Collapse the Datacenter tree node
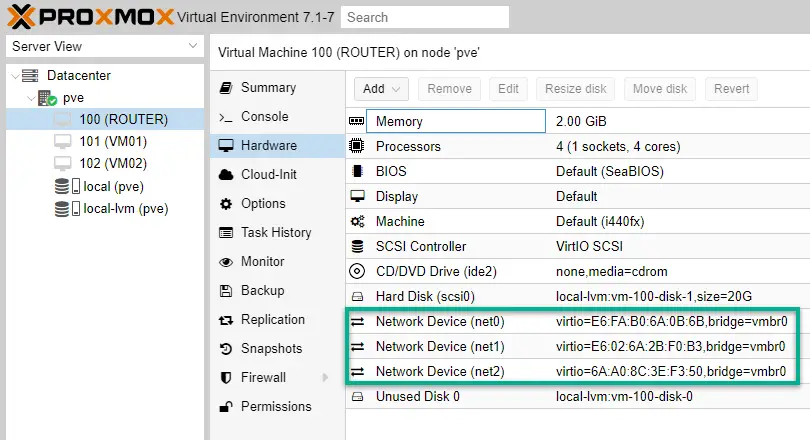Image resolution: width=810 pixels, height=440 pixels. click(x=15, y=76)
